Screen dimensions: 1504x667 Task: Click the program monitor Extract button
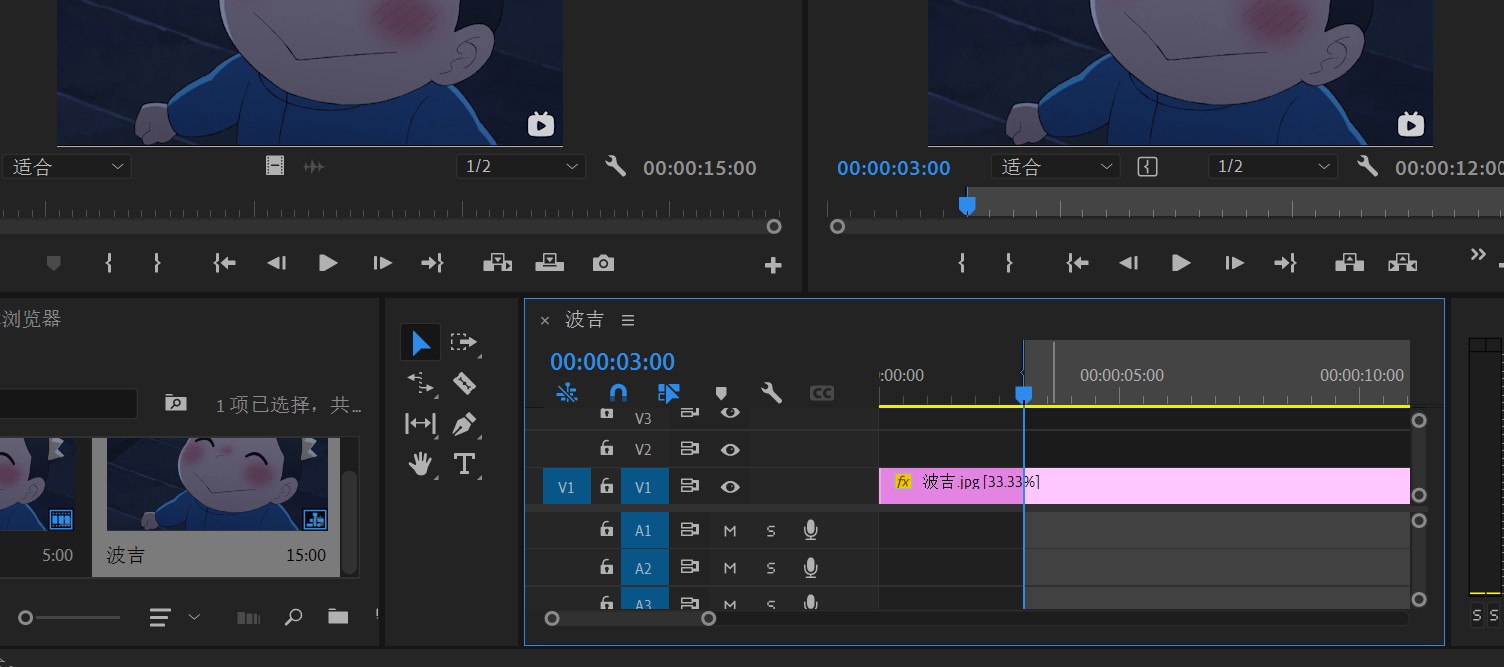[1403, 263]
